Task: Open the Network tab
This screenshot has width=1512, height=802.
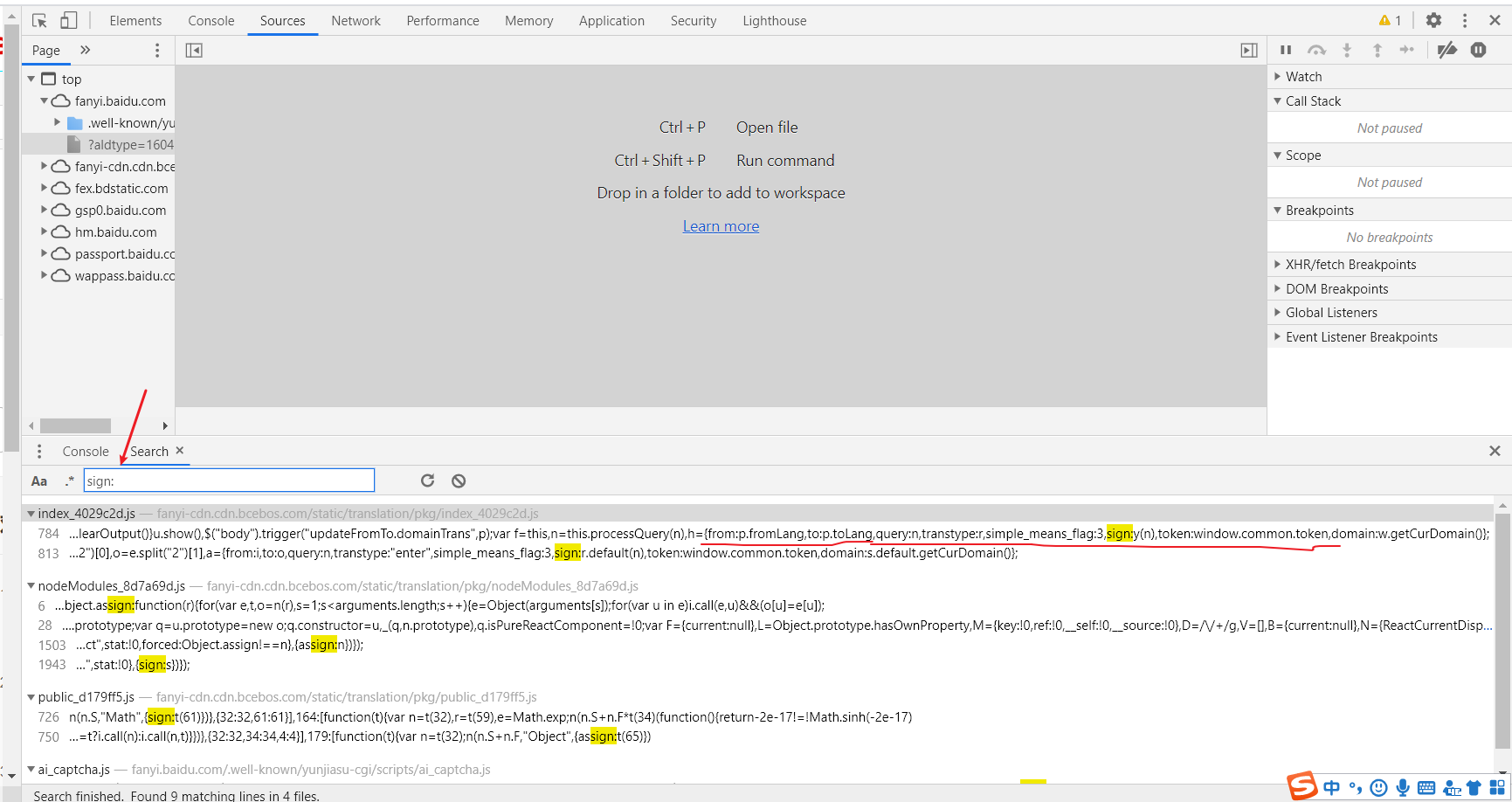Action: click(x=356, y=21)
